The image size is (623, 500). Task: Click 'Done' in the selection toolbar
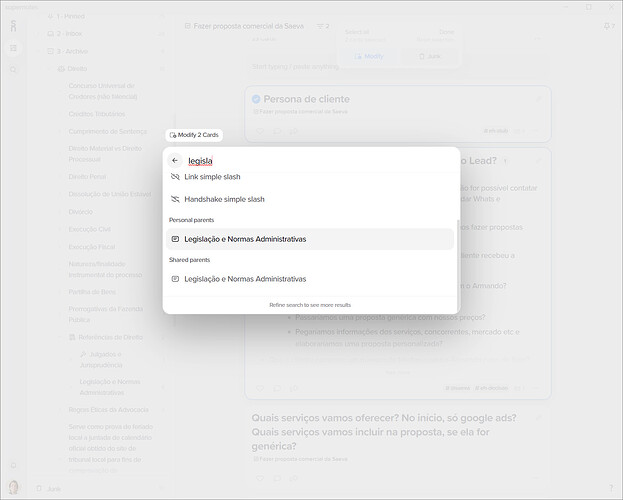click(x=446, y=32)
